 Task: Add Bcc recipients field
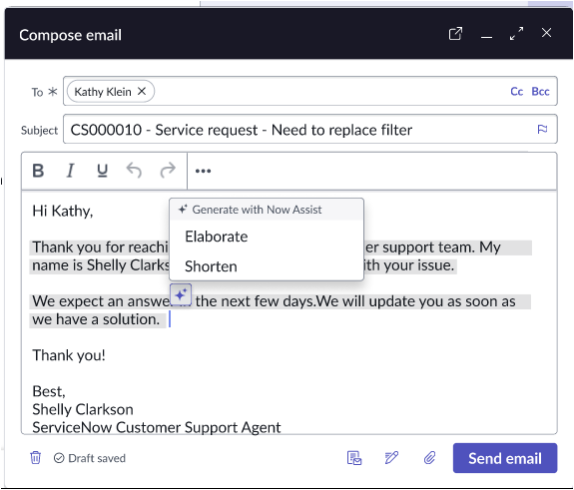point(540,91)
